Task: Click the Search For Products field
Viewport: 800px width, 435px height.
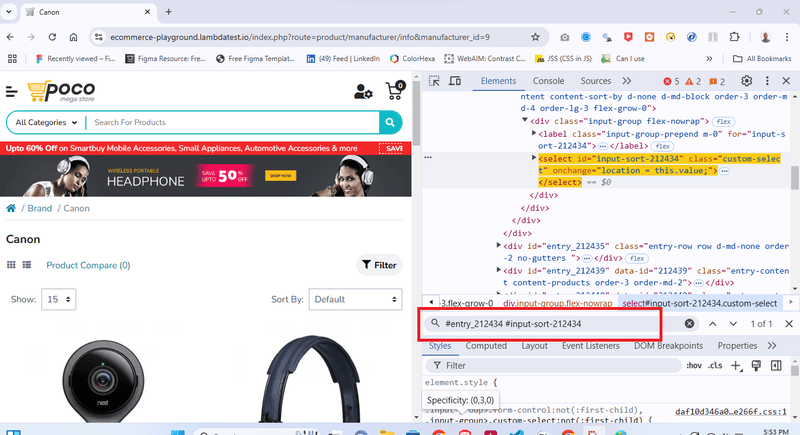Action: coord(230,122)
